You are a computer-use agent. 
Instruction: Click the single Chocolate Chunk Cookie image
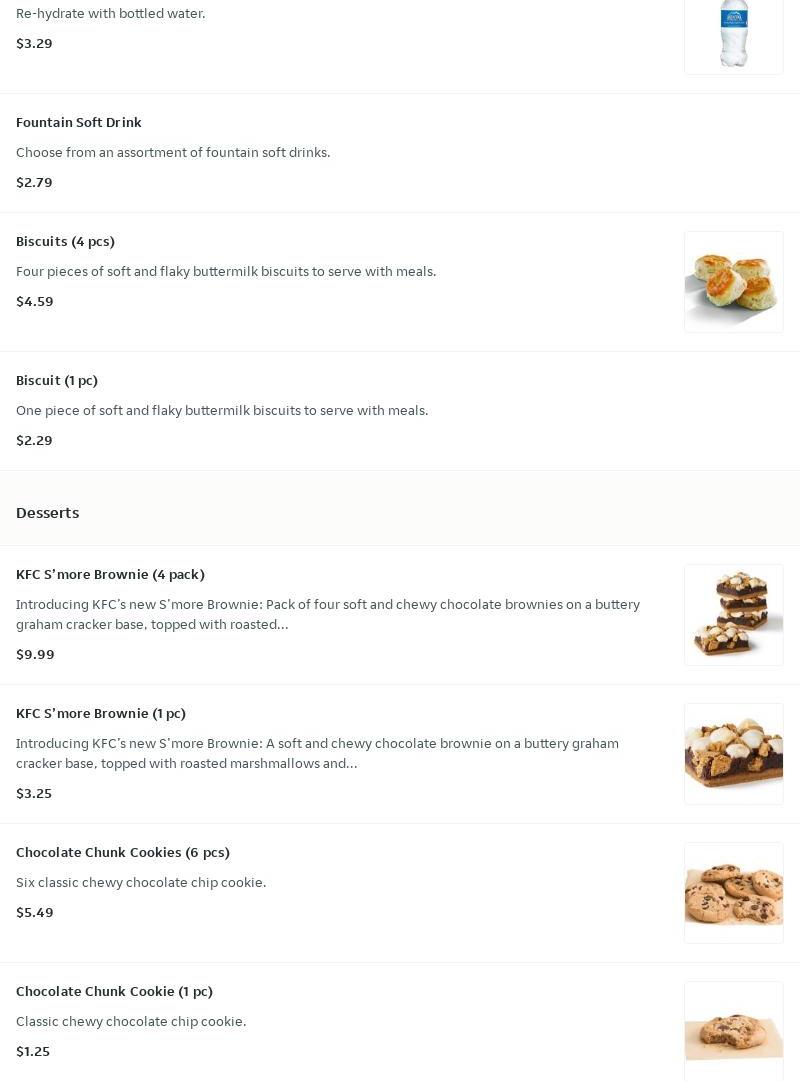[x=733, y=1030]
